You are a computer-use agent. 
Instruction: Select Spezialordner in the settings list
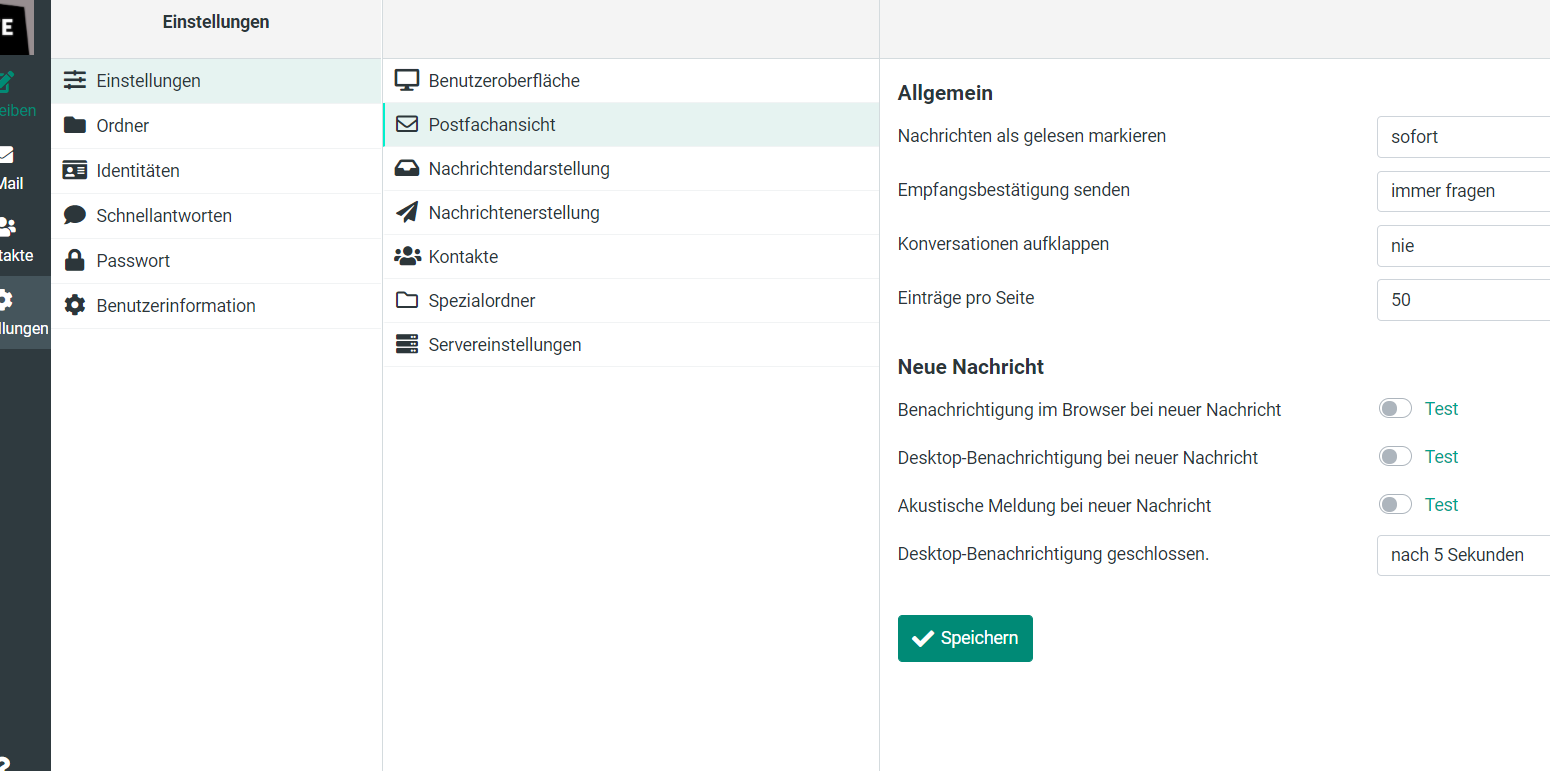tap(481, 301)
